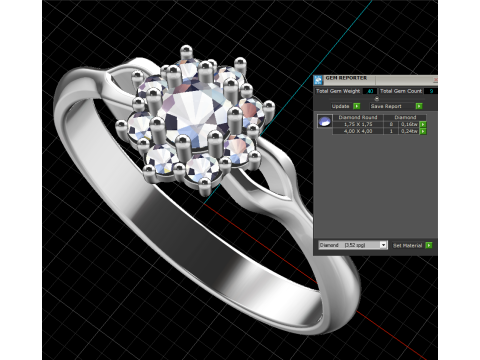Click the Diamond Round header cell
The height and width of the screenshot is (360, 480).
(358, 117)
